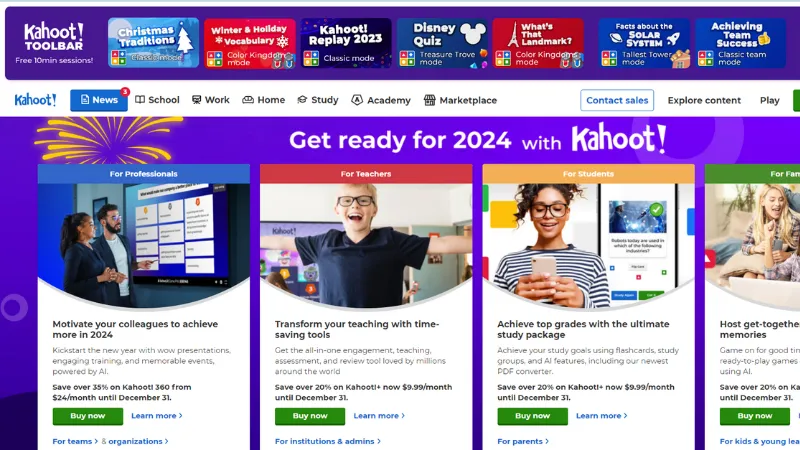The image size is (800, 450).
Task: Select the Study graduation cap item
Action: pos(318,100)
